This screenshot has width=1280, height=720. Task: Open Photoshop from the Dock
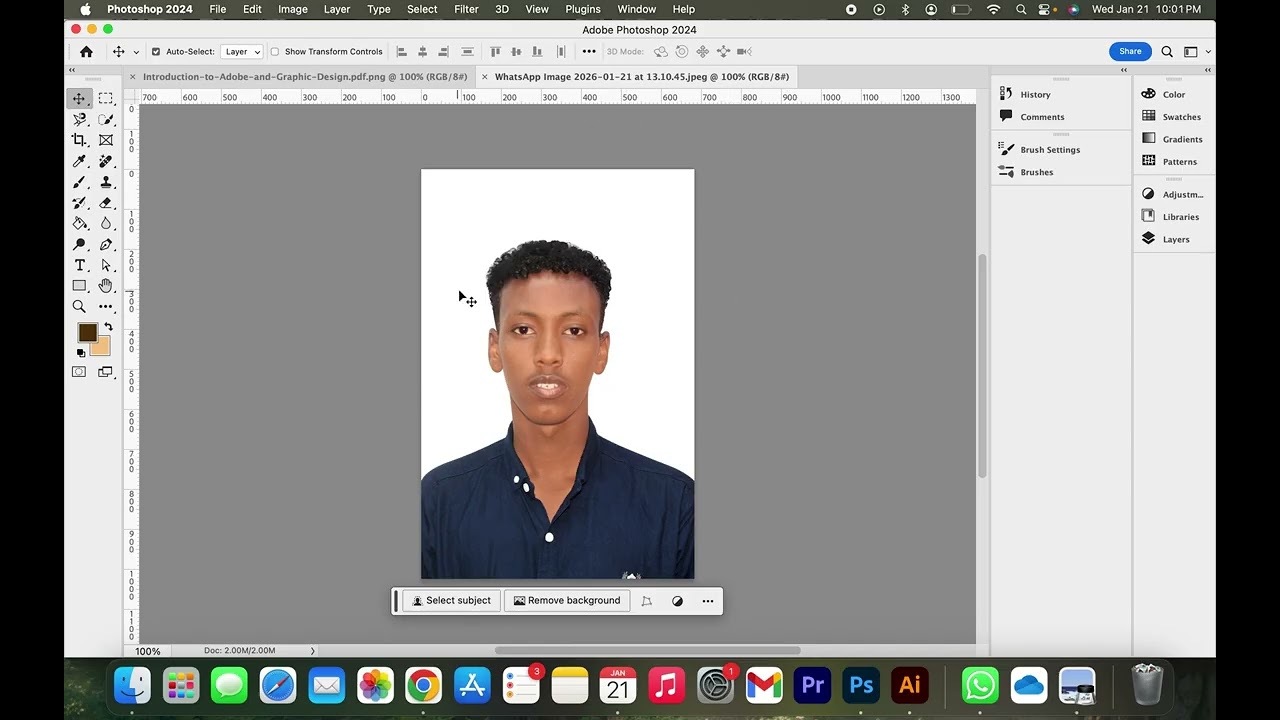[x=861, y=686]
